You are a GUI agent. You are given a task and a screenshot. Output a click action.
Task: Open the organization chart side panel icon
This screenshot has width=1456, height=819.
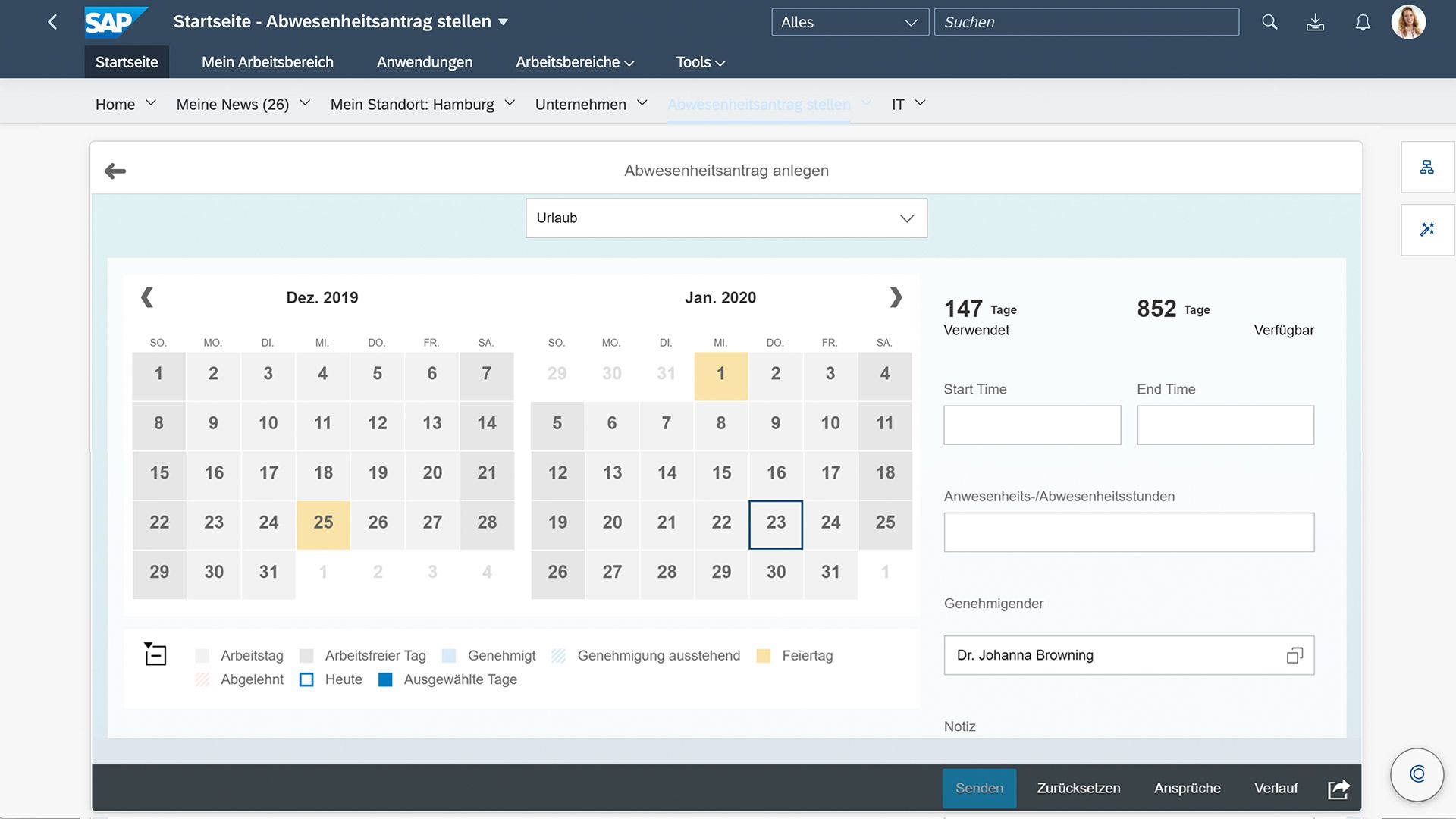1428,167
